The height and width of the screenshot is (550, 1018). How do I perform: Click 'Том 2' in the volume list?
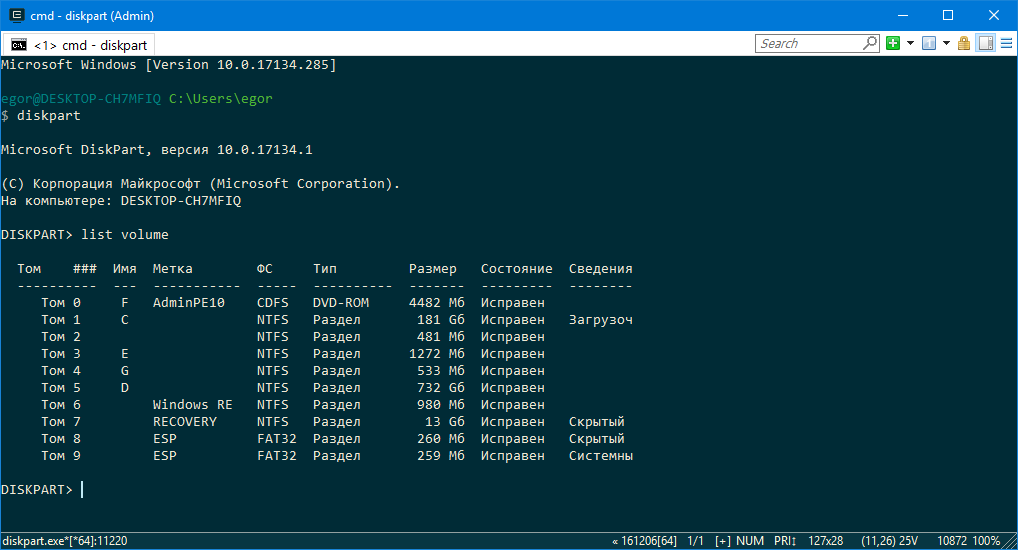[61, 336]
